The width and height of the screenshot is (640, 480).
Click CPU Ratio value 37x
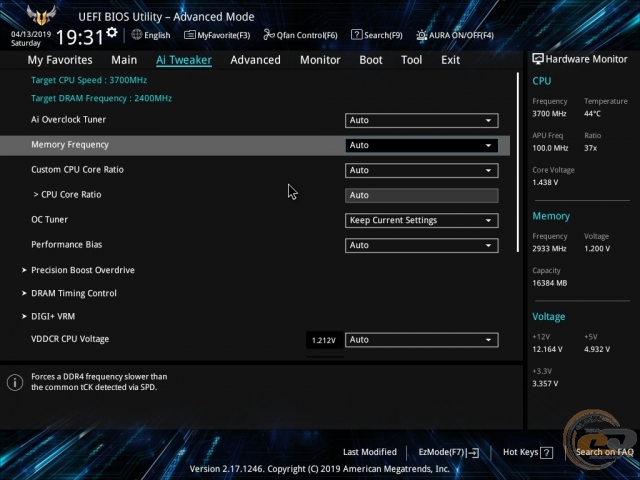coord(591,148)
